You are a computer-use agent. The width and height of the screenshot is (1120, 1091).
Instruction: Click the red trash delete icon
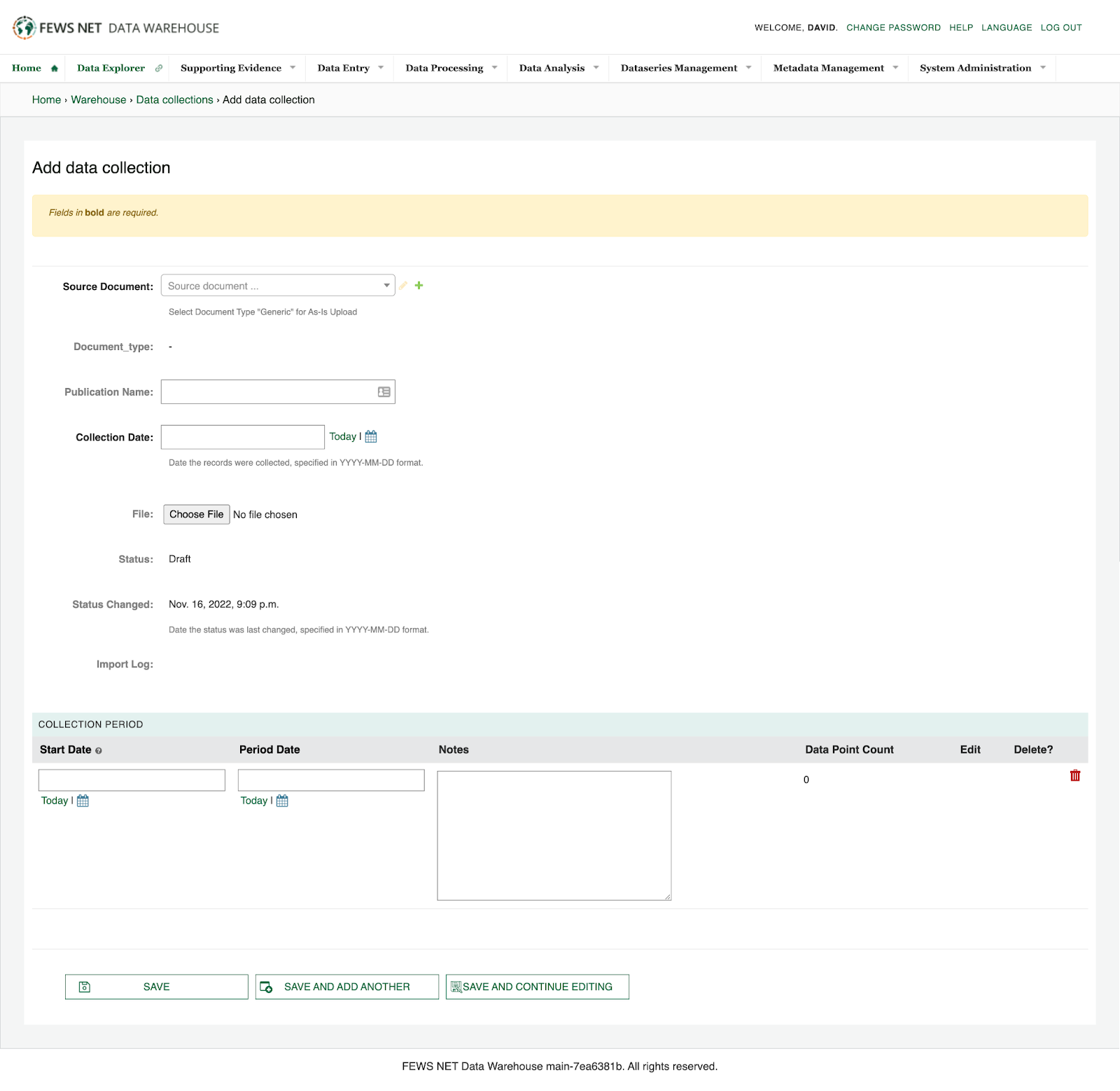pyautogui.click(x=1075, y=776)
